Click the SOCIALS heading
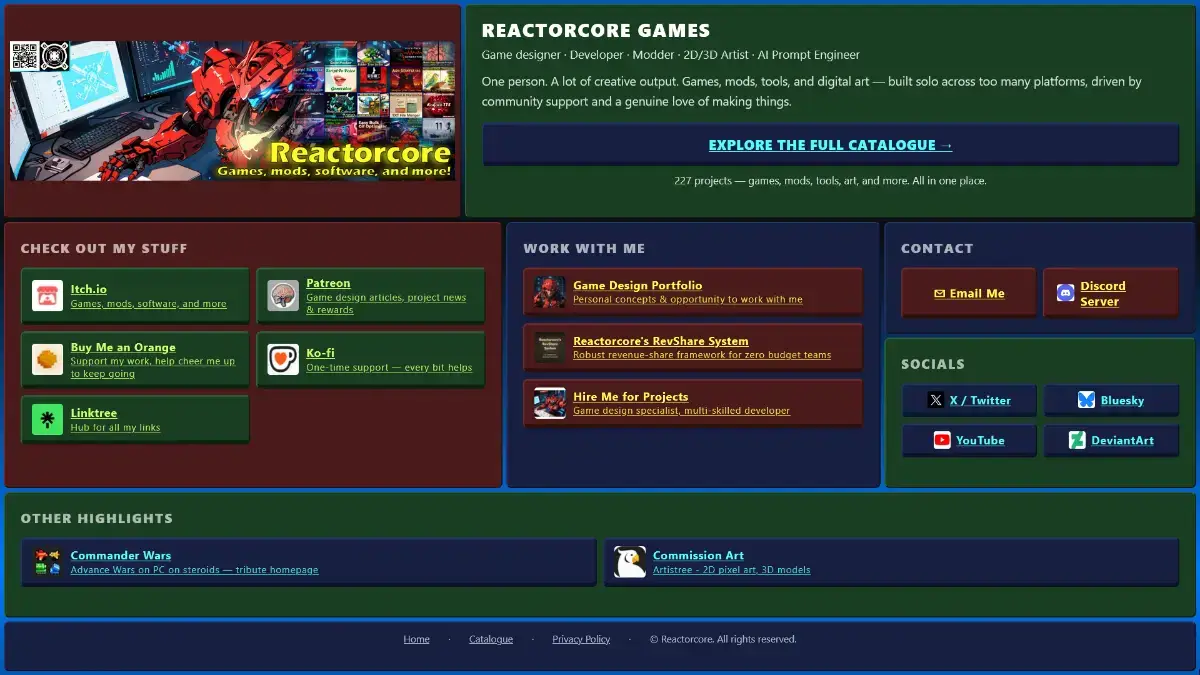1200x675 pixels. click(933, 365)
